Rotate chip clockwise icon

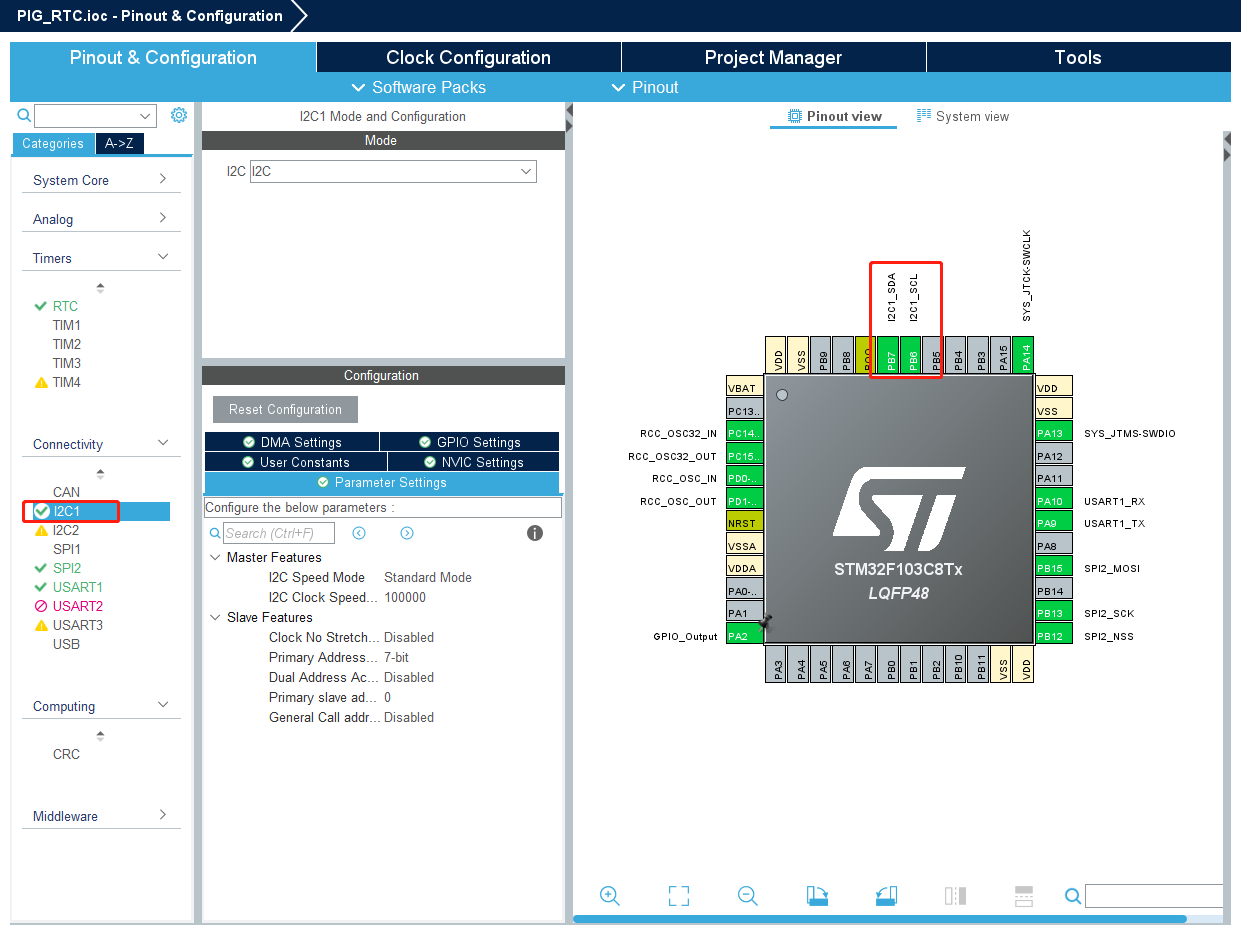tap(817, 896)
